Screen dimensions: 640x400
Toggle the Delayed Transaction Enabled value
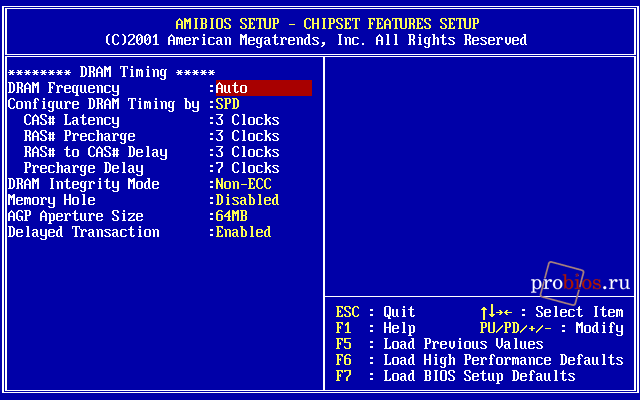tap(243, 232)
